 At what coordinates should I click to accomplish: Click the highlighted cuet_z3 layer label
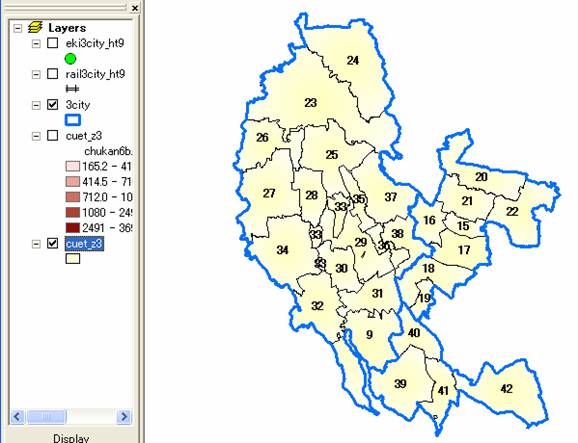click(x=84, y=244)
